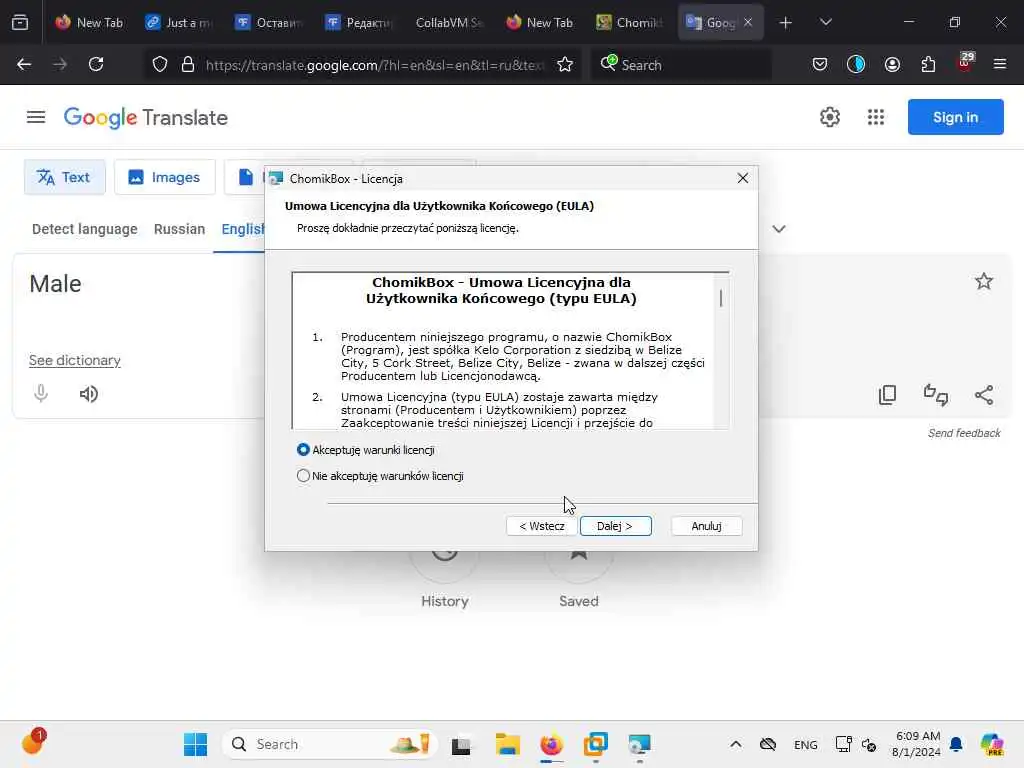The image size is (1024, 768).
Task: Go back in Firefox
Action: [24, 65]
